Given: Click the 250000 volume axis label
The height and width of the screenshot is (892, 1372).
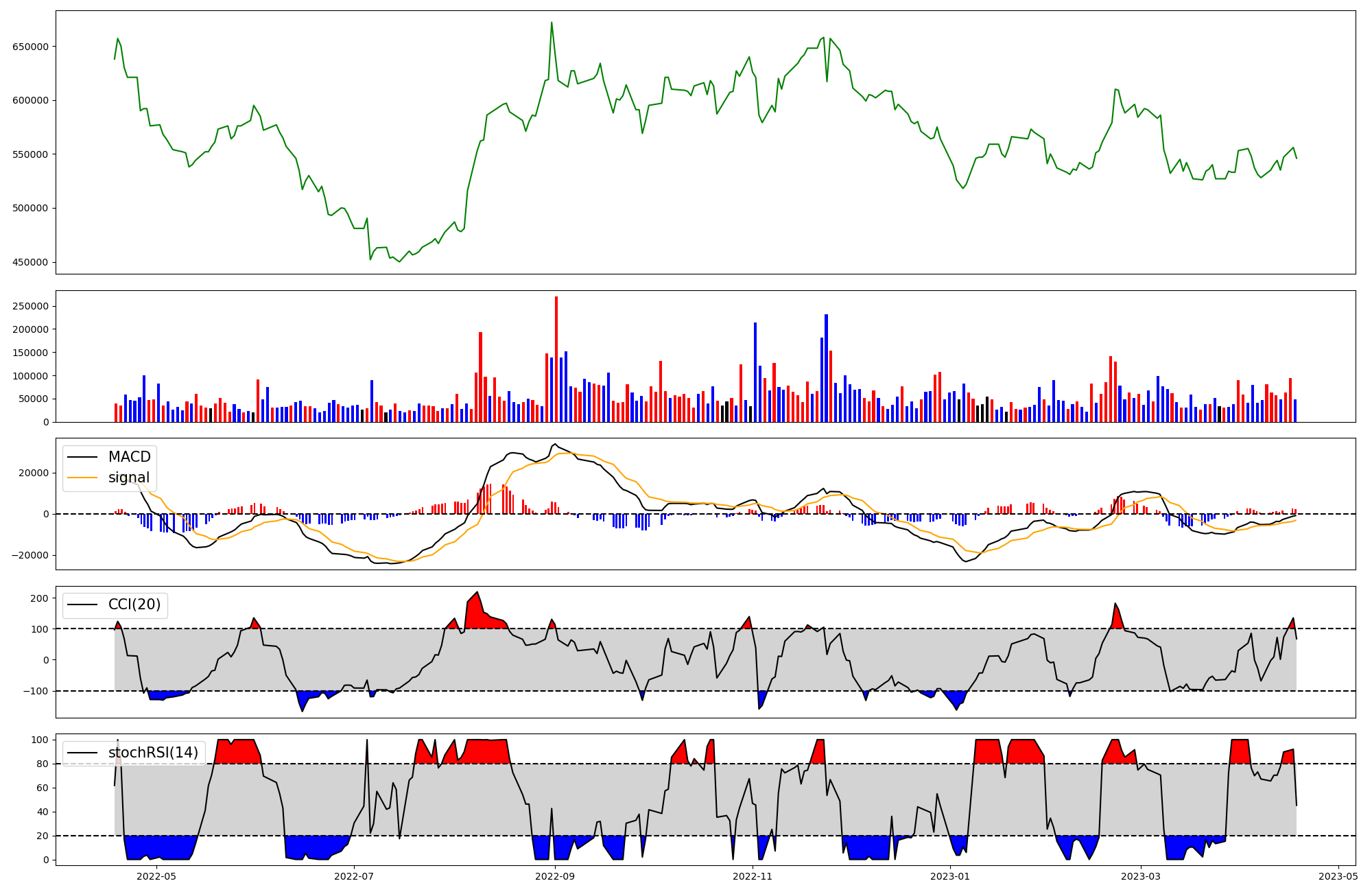Looking at the screenshot, I should tap(30, 306).
